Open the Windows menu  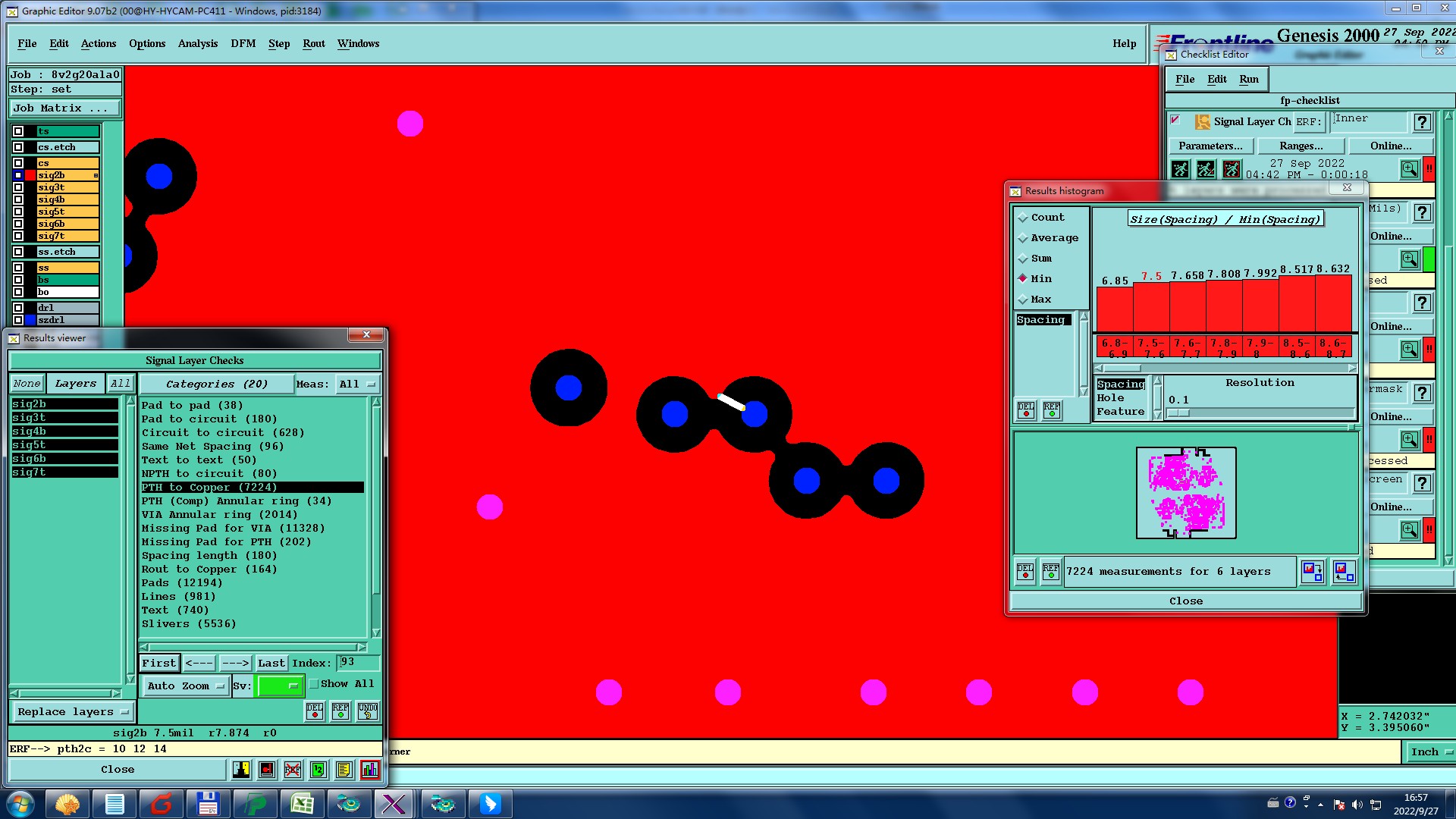(358, 44)
